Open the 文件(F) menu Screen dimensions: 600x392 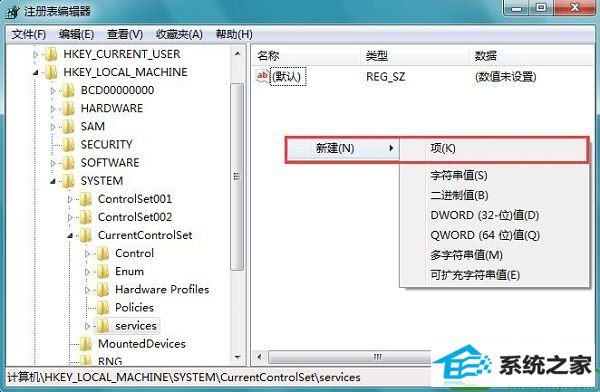point(29,34)
